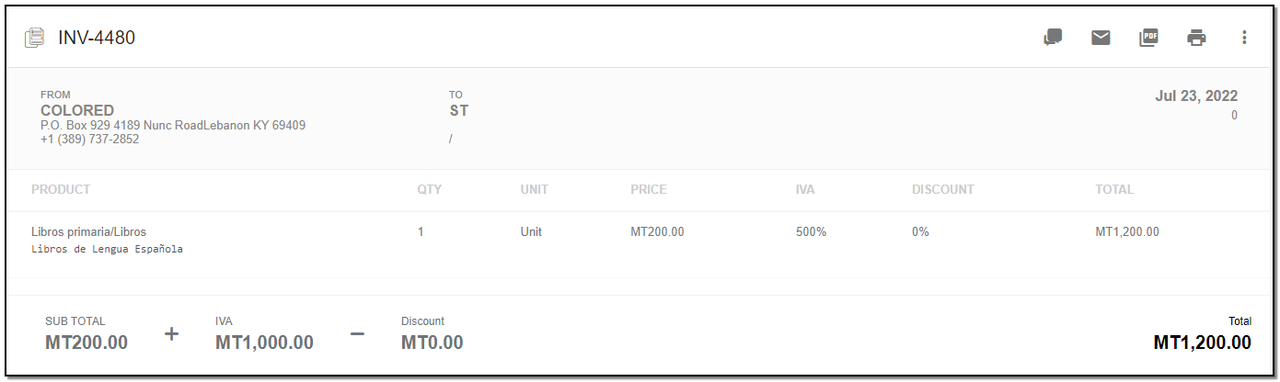
Task: Click the SUB TOTAL amount MT200.00
Action: tap(86, 342)
